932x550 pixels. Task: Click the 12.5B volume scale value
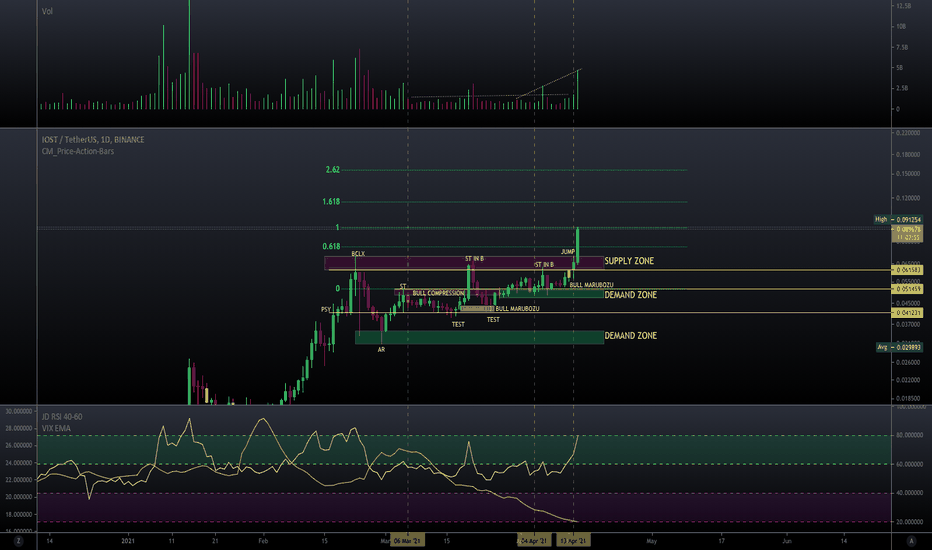[903, 5]
